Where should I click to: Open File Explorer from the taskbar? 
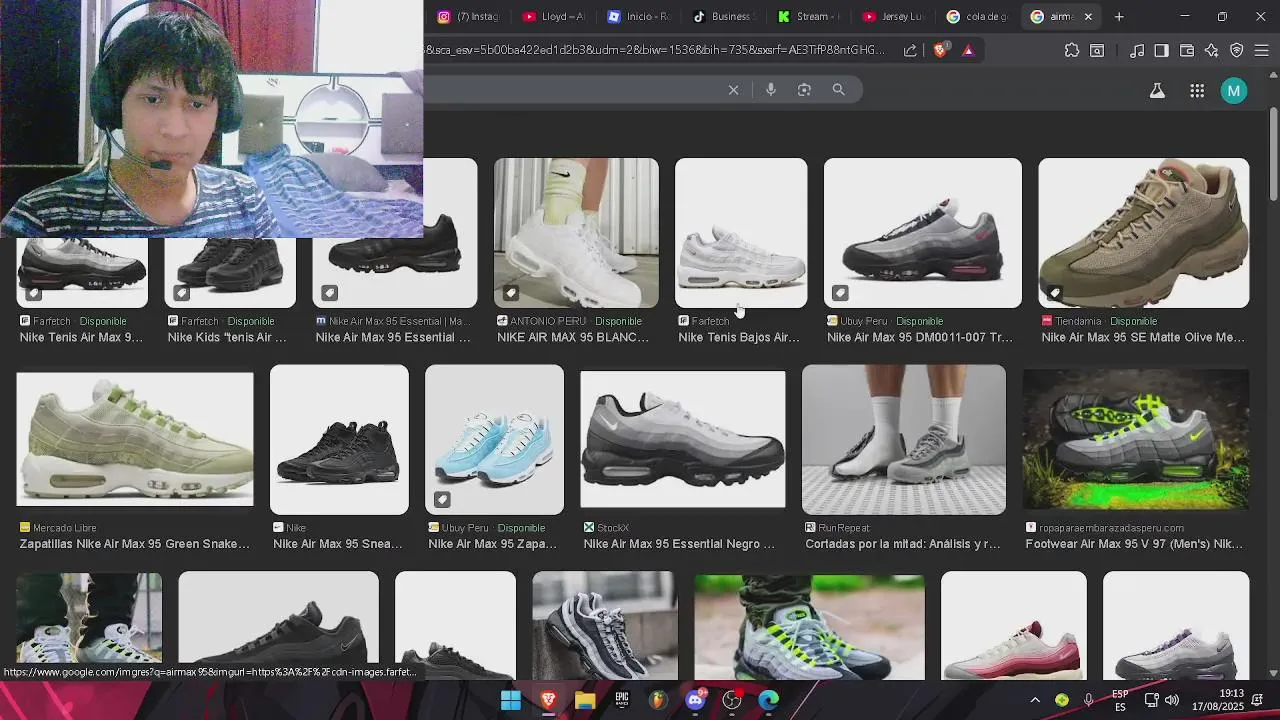click(x=585, y=700)
